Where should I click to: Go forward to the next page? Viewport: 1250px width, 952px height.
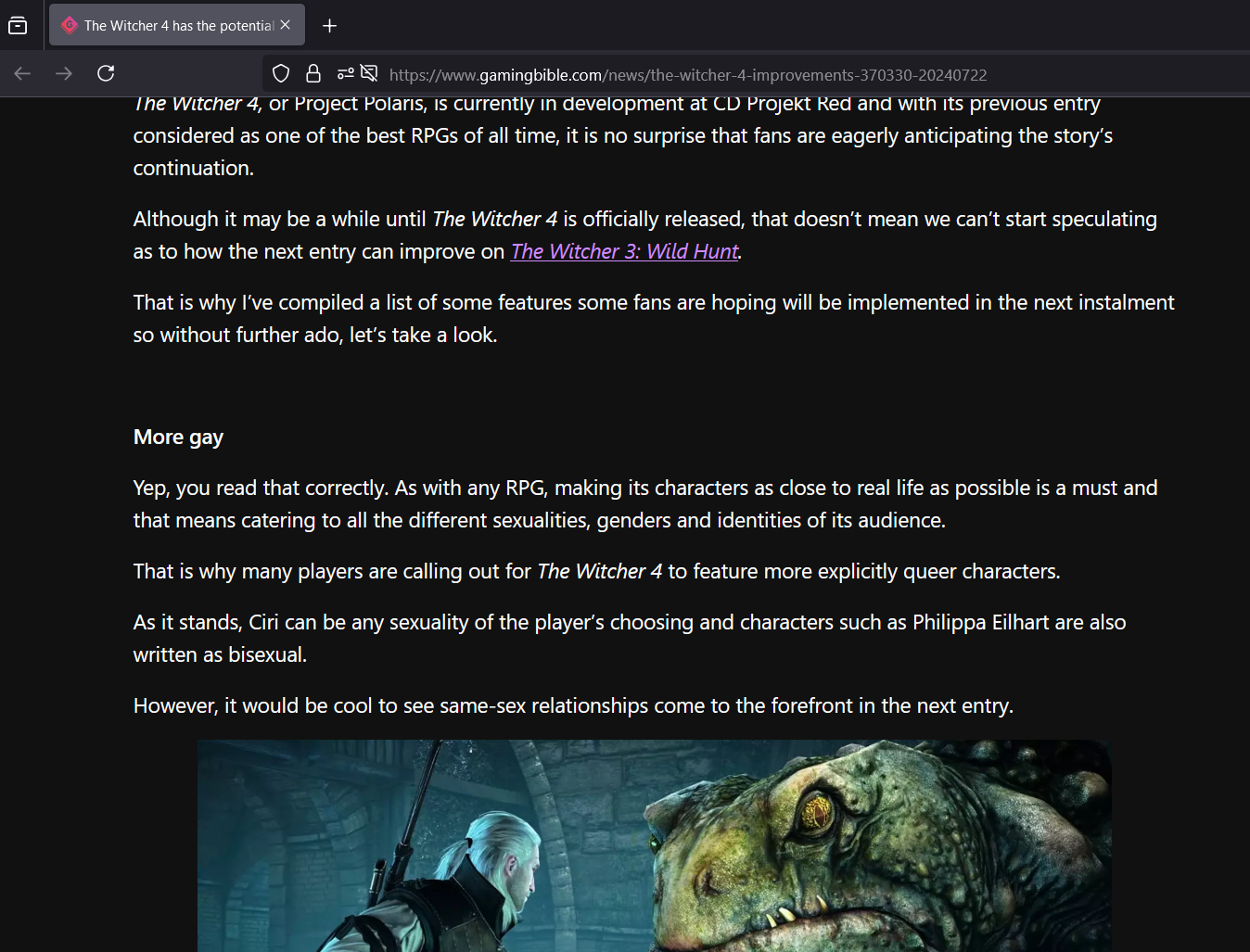(64, 73)
